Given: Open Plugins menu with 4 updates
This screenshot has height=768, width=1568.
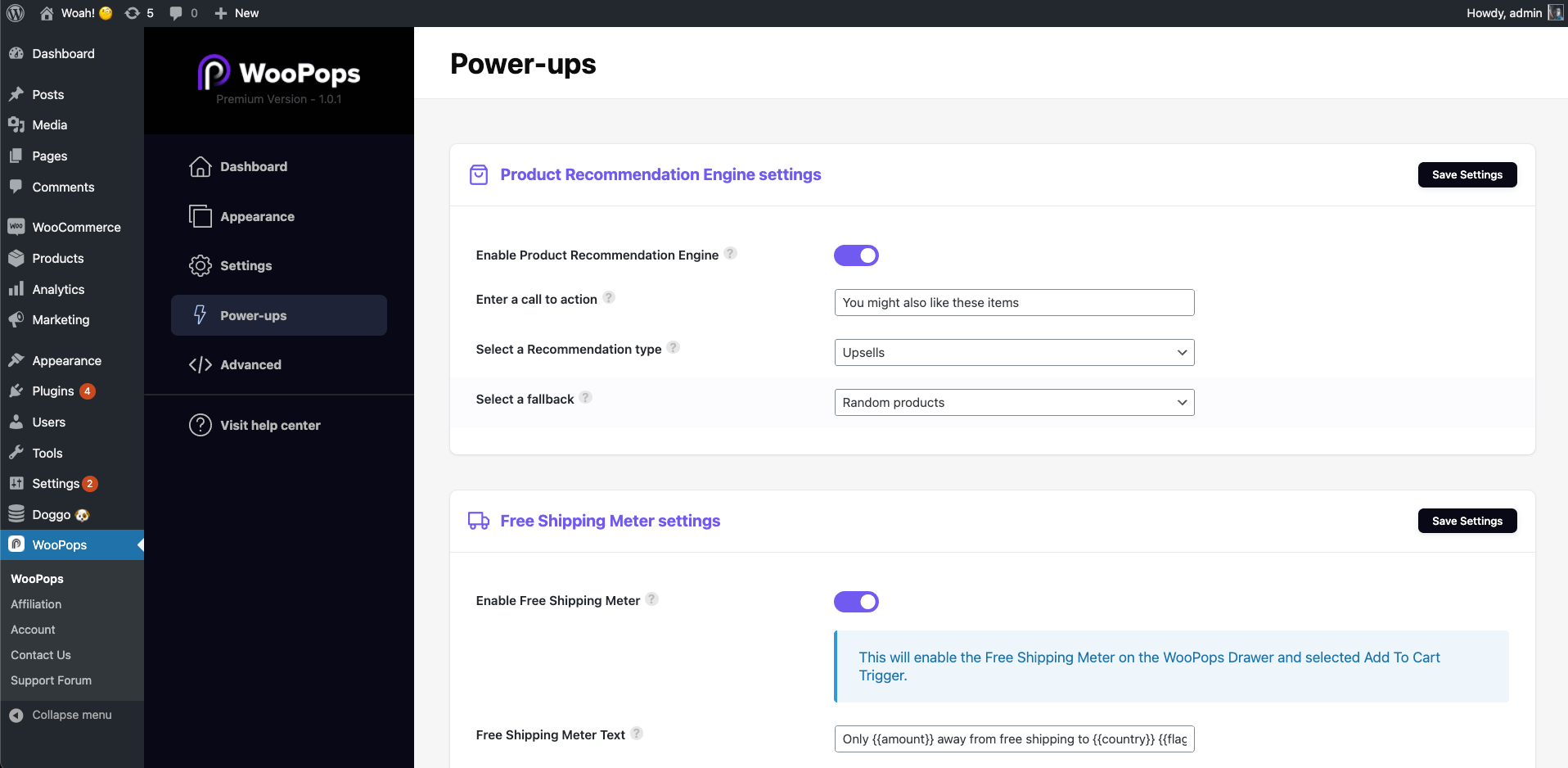Looking at the screenshot, I should click(x=72, y=391).
